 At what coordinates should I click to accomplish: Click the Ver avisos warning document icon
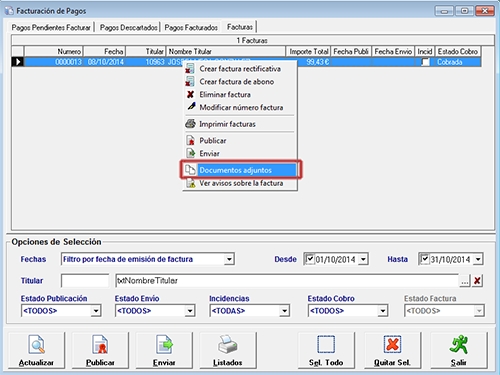pyautogui.click(x=190, y=183)
